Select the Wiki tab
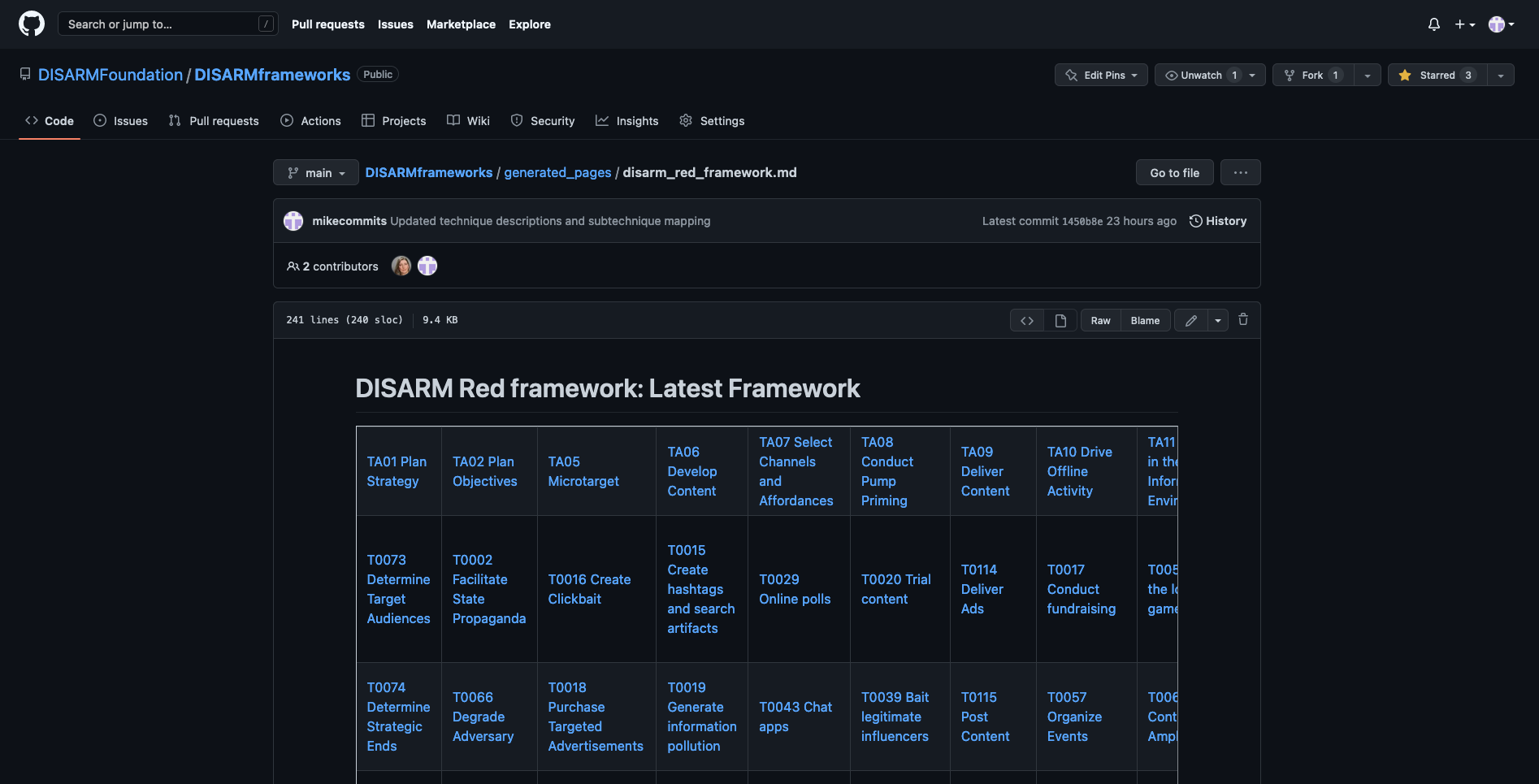Screen dimensions: 1539x784 coord(468,120)
